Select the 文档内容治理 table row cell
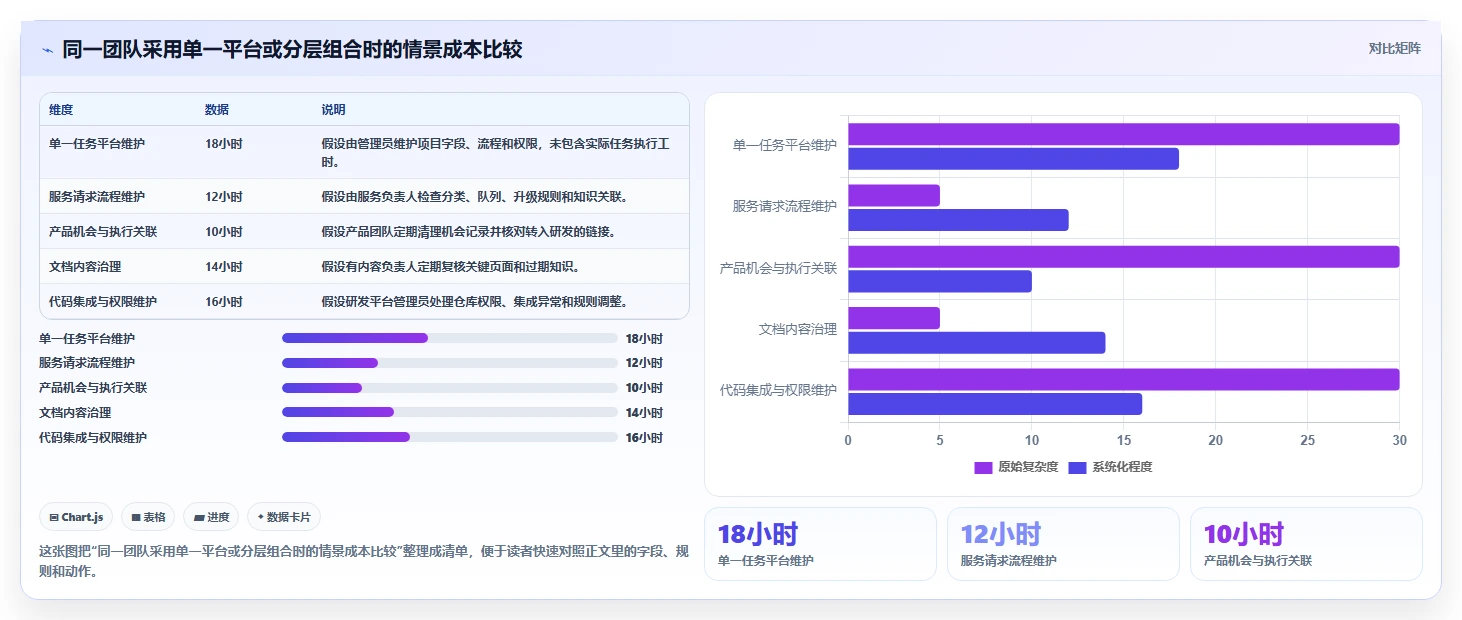The height and width of the screenshot is (620, 1462). coord(85,266)
